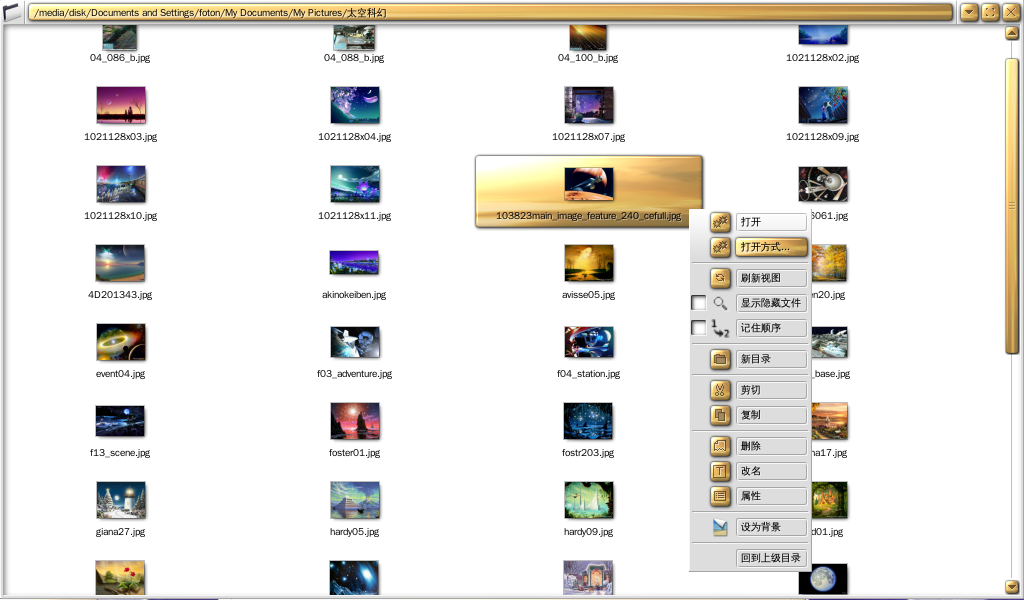Click the picture icon beside 设为背景
This screenshot has height=600, width=1024.
coord(720,528)
